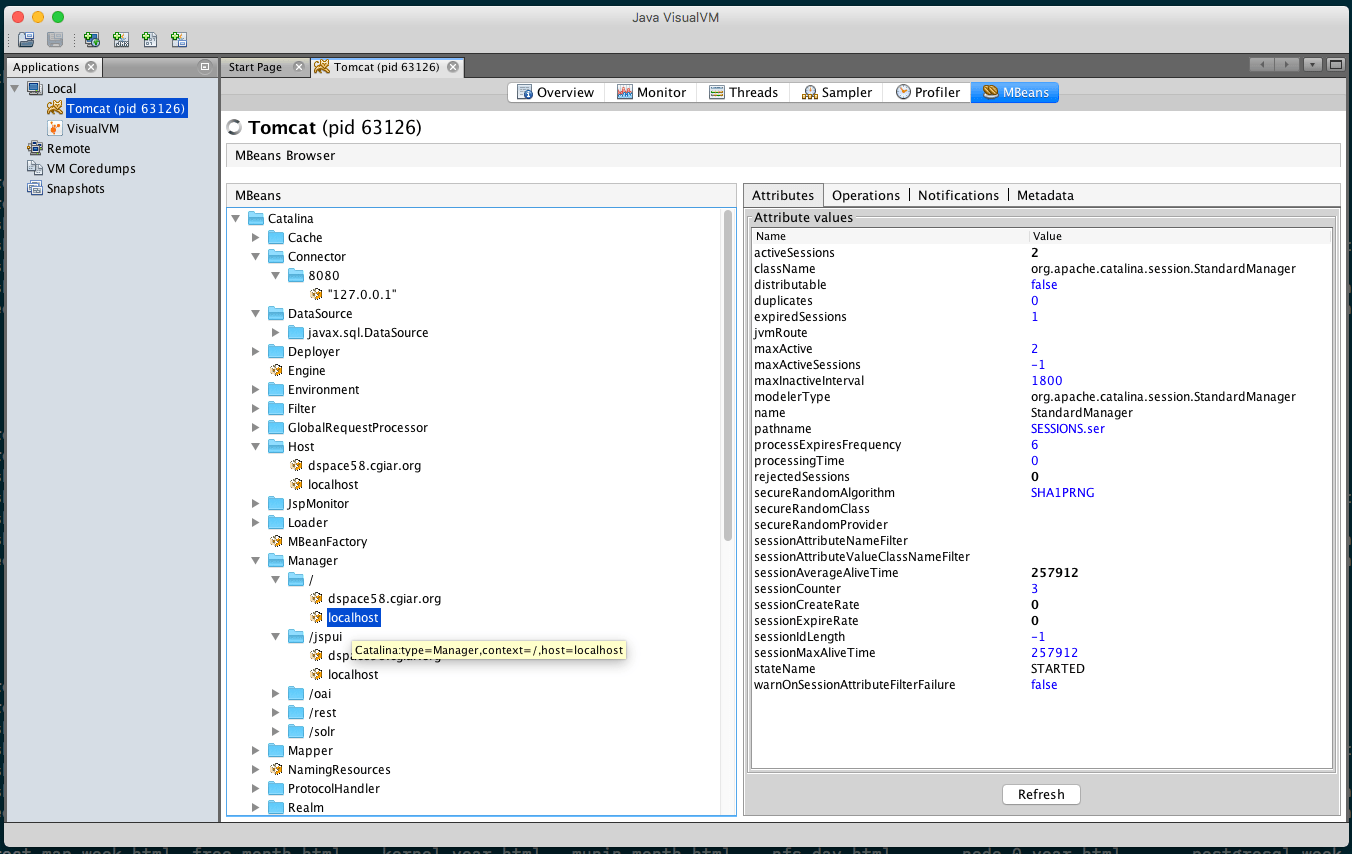Click the Engine MBean icon

tap(276, 371)
